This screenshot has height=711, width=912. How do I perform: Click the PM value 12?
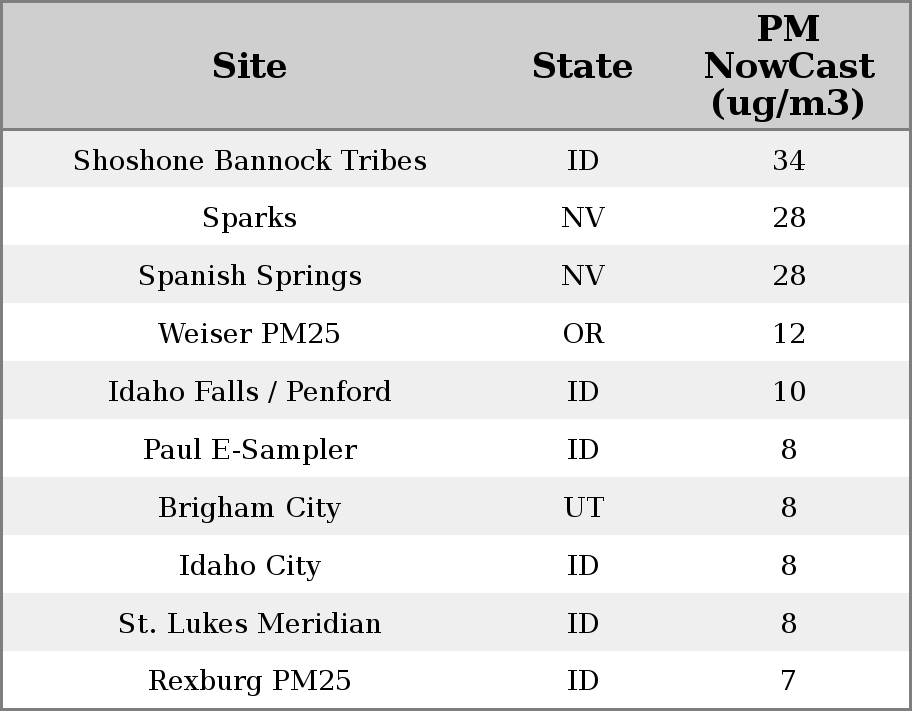tap(788, 334)
